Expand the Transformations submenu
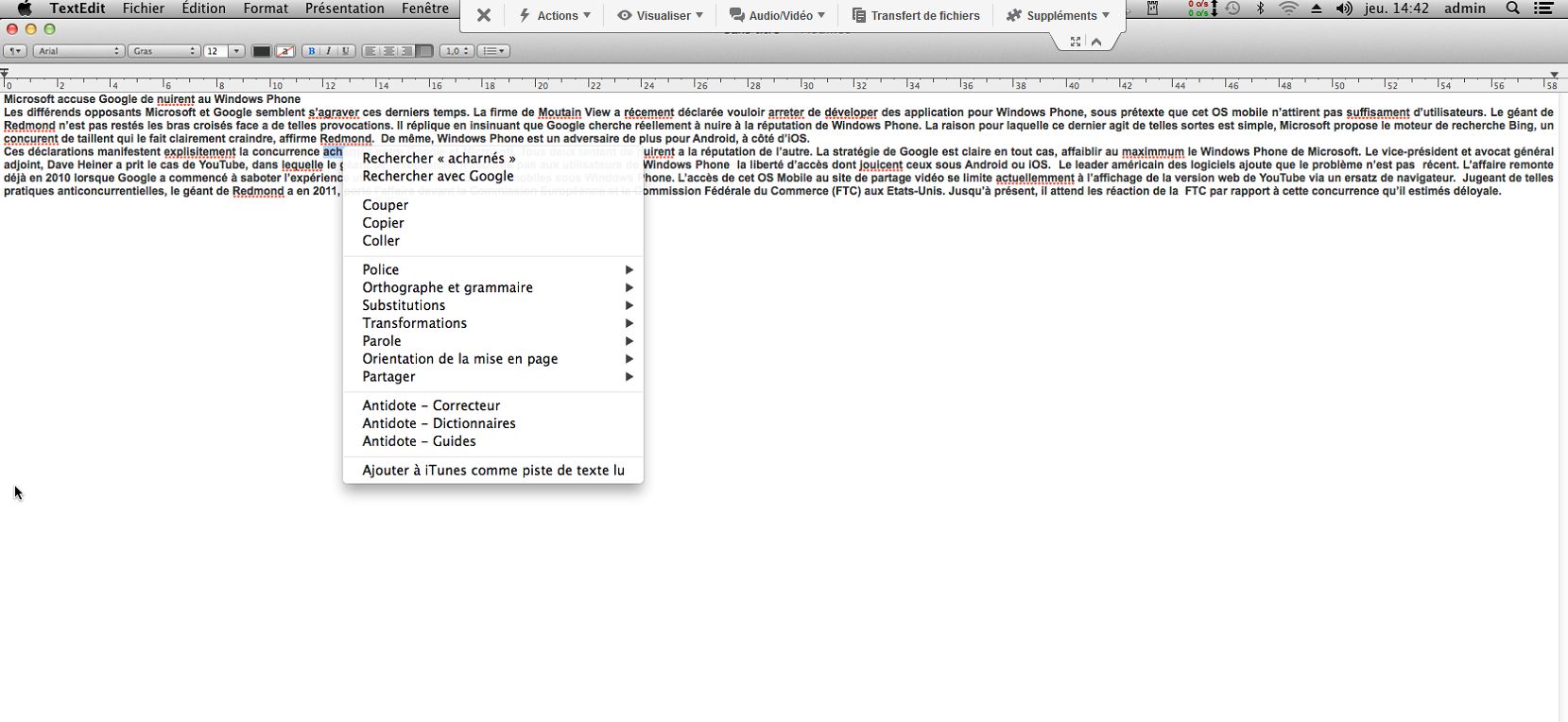Image resolution: width=1568 pixels, height=722 pixels. pos(492,323)
